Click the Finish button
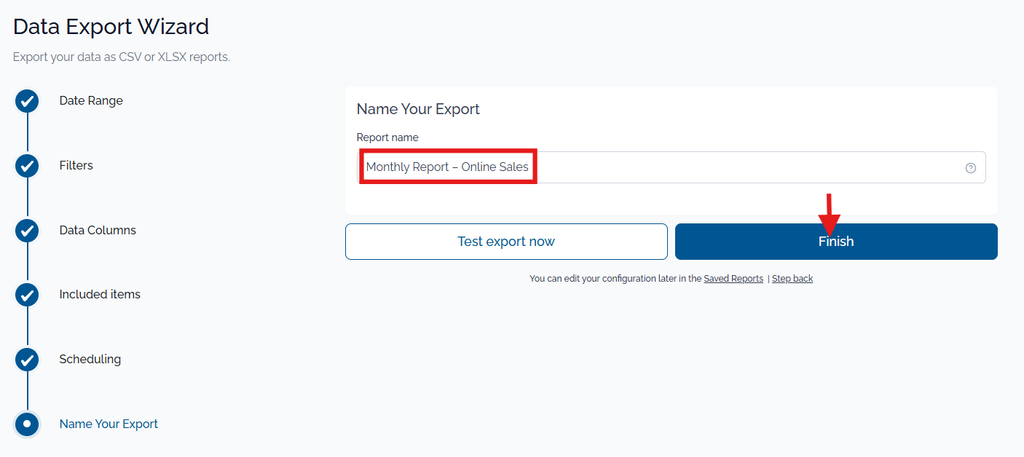 (836, 242)
